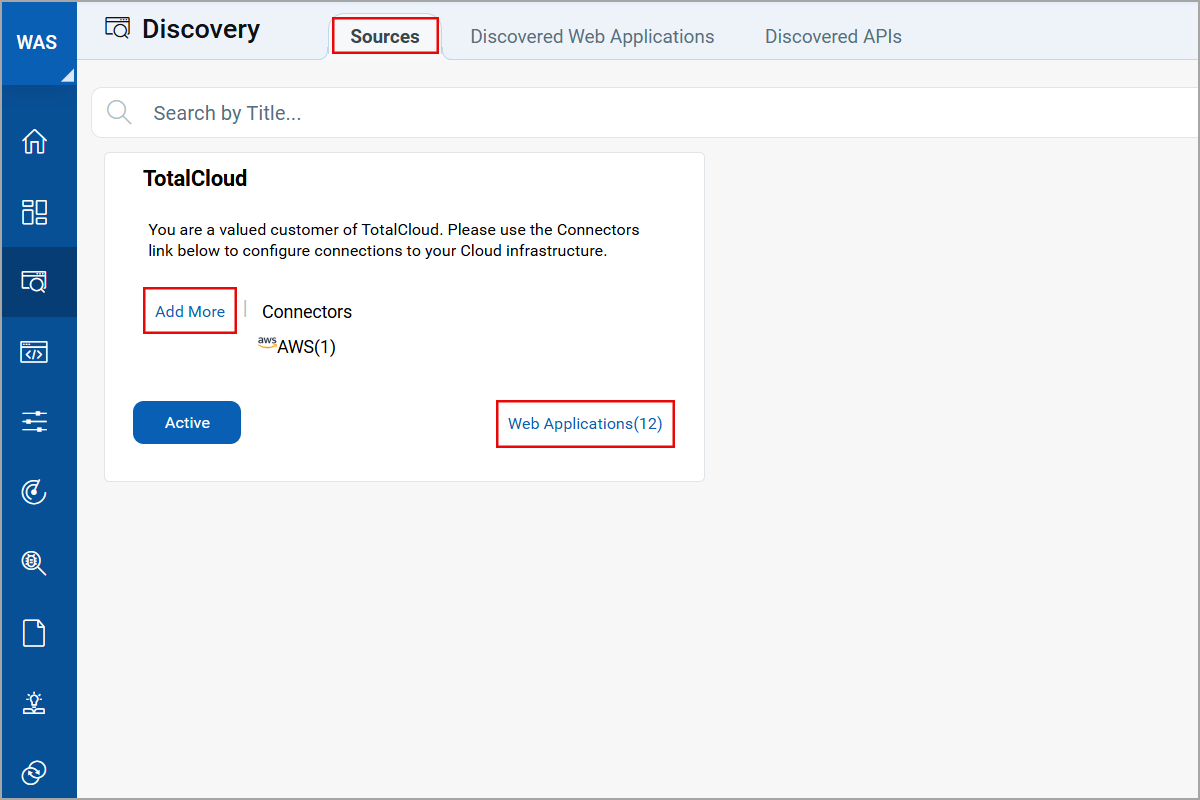Focus the Search by Title field

645,112
